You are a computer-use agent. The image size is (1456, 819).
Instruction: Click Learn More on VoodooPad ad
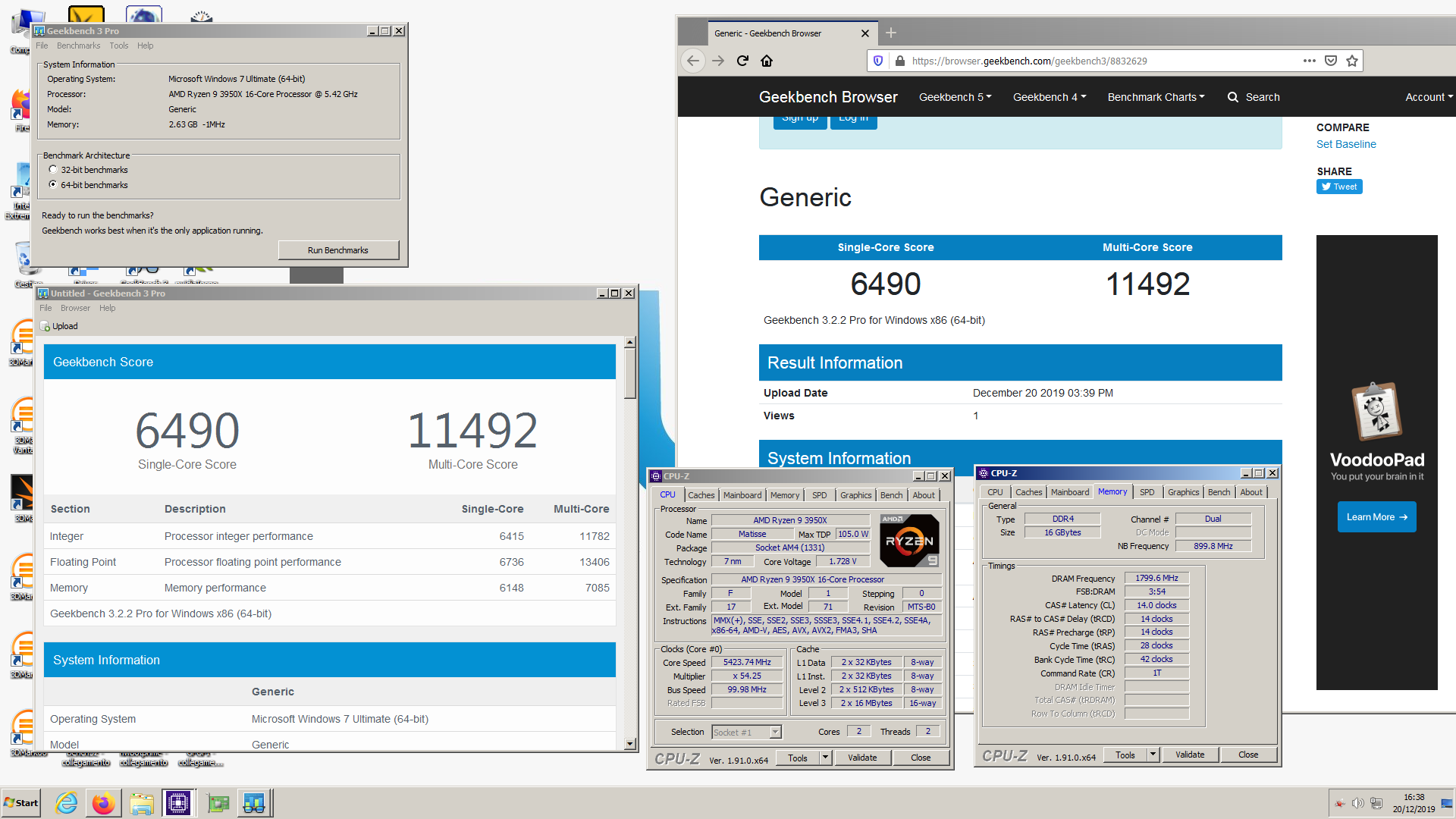1376,517
